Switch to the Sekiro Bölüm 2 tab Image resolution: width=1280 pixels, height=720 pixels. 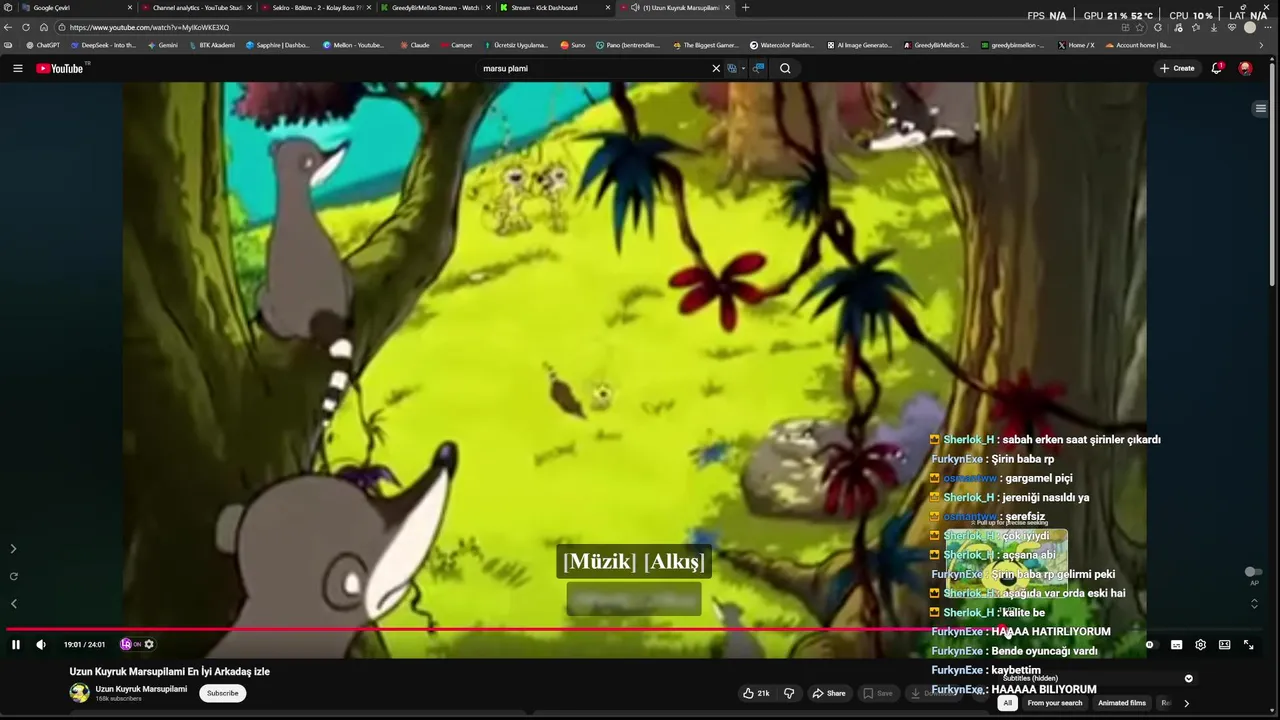click(x=316, y=8)
